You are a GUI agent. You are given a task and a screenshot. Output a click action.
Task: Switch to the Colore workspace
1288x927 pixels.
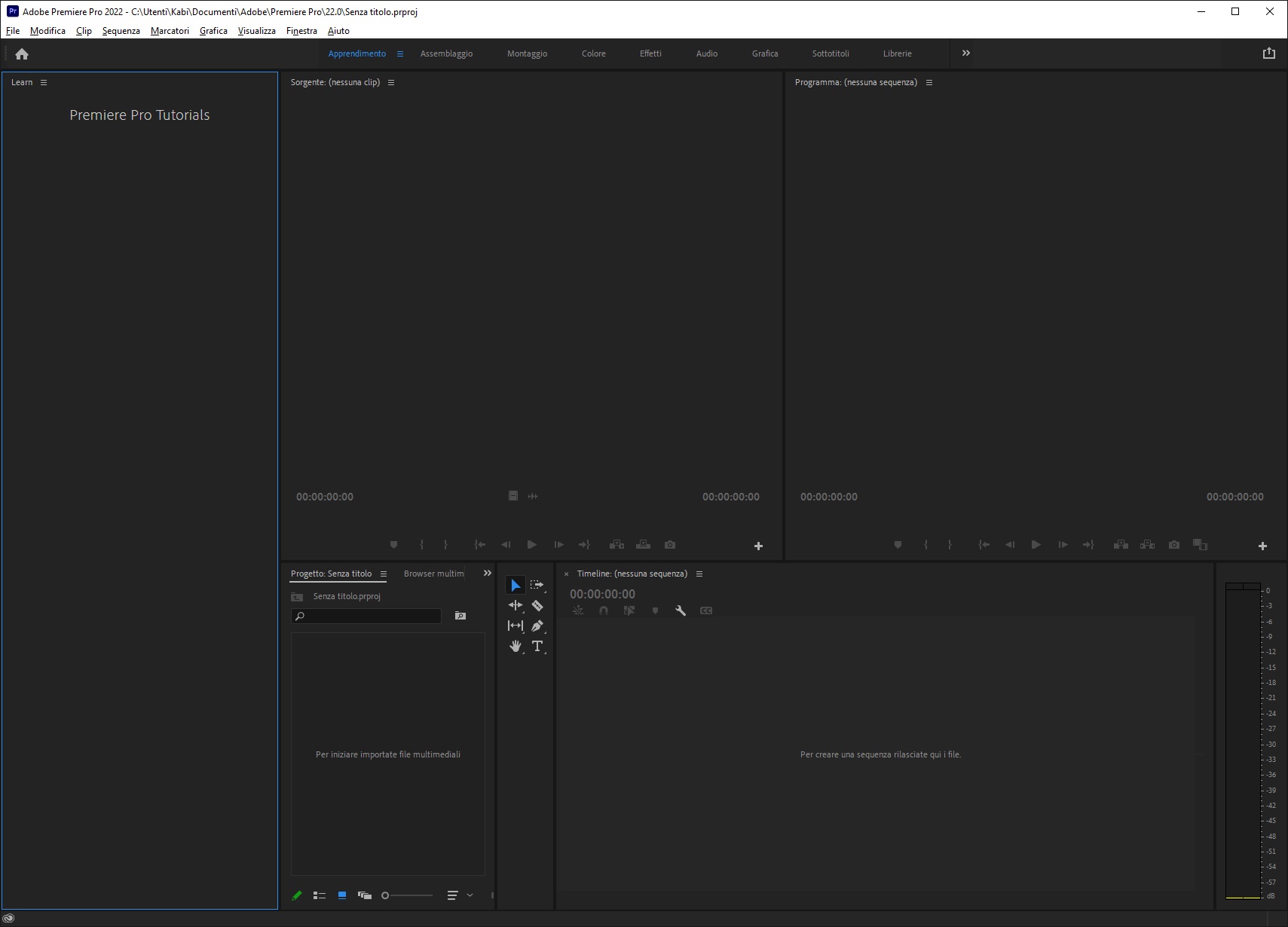click(594, 54)
